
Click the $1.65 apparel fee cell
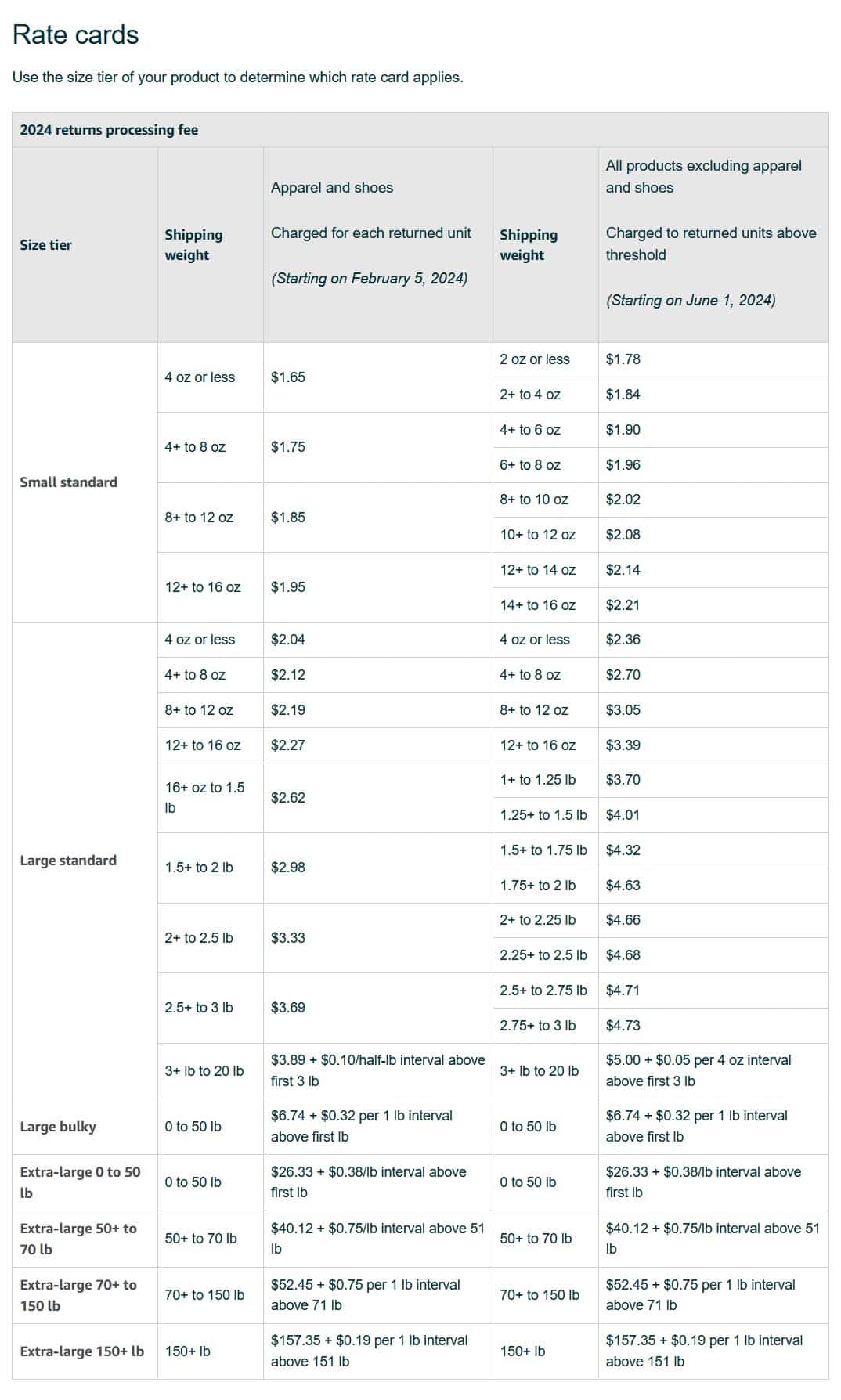(x=288, y=377)
